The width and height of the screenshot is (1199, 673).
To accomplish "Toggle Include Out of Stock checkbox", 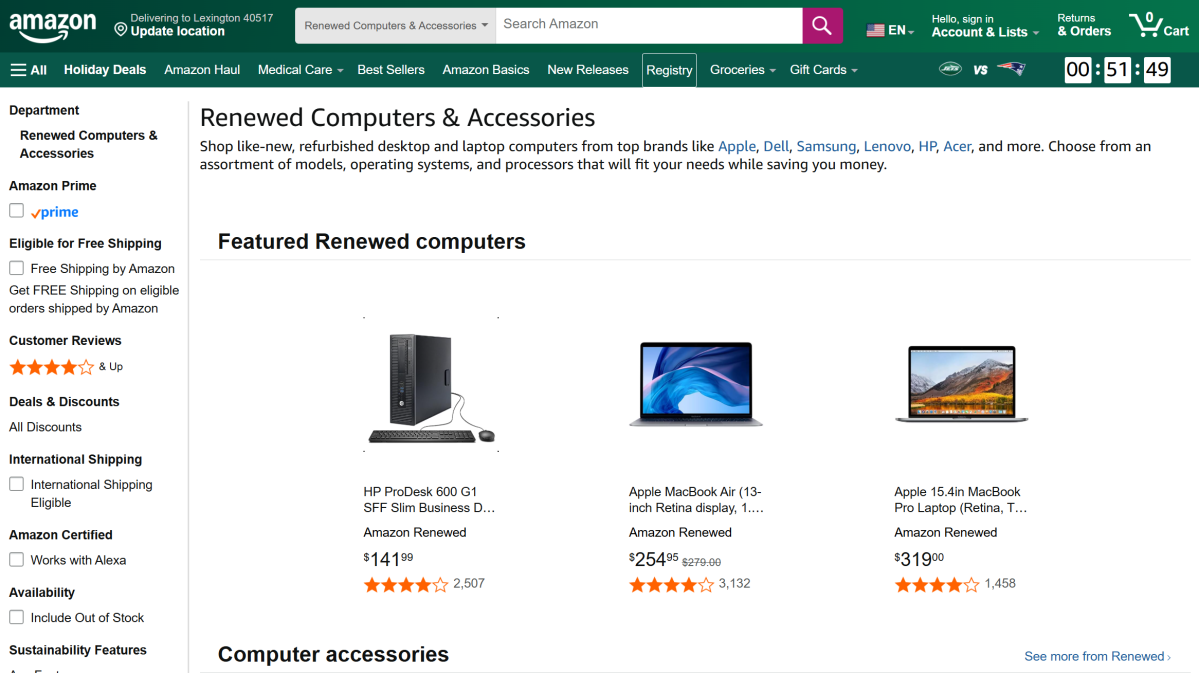I will [x=17, y=617].
